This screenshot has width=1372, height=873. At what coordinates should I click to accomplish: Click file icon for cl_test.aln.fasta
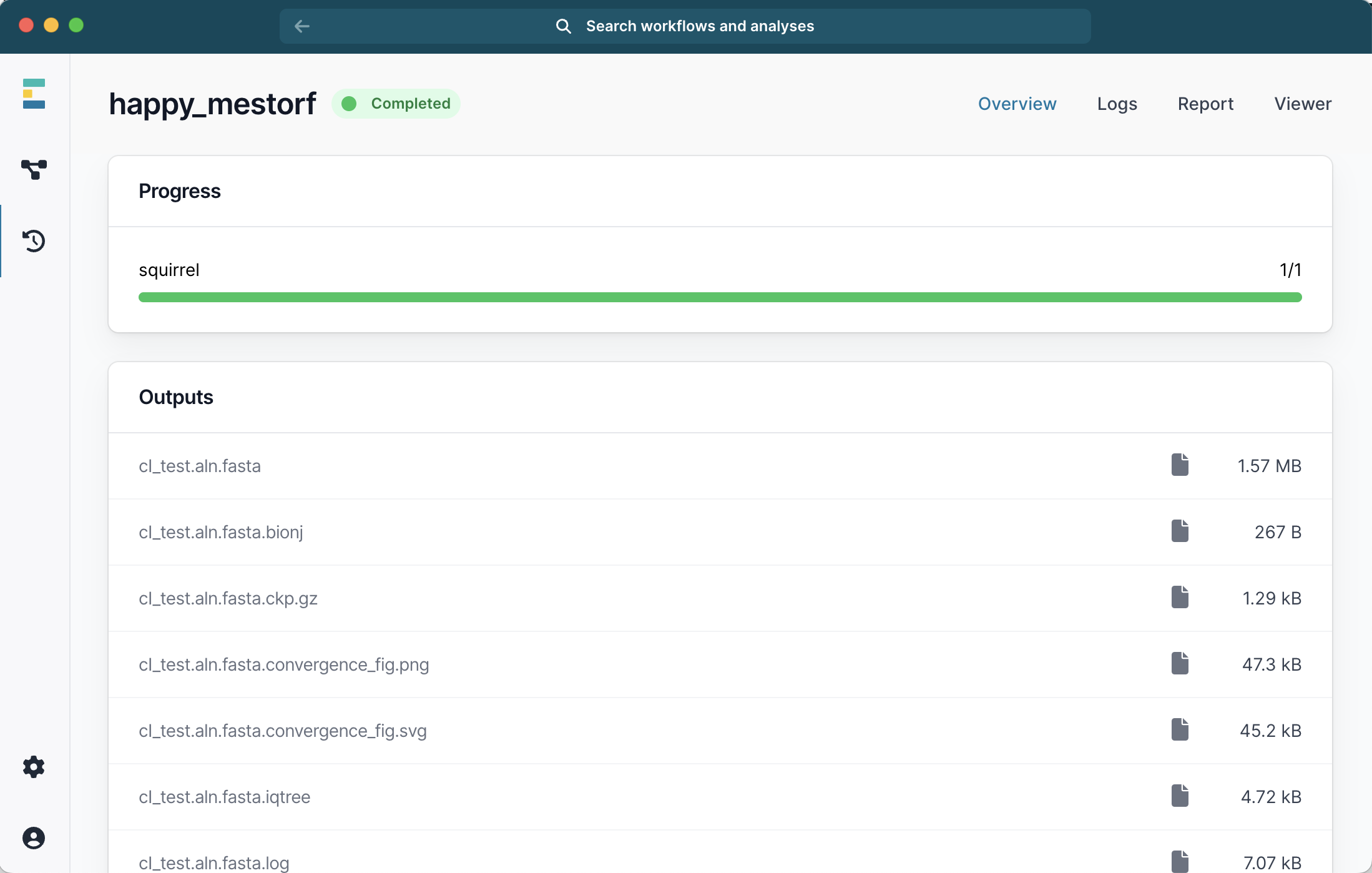[x=1180, y=465]
